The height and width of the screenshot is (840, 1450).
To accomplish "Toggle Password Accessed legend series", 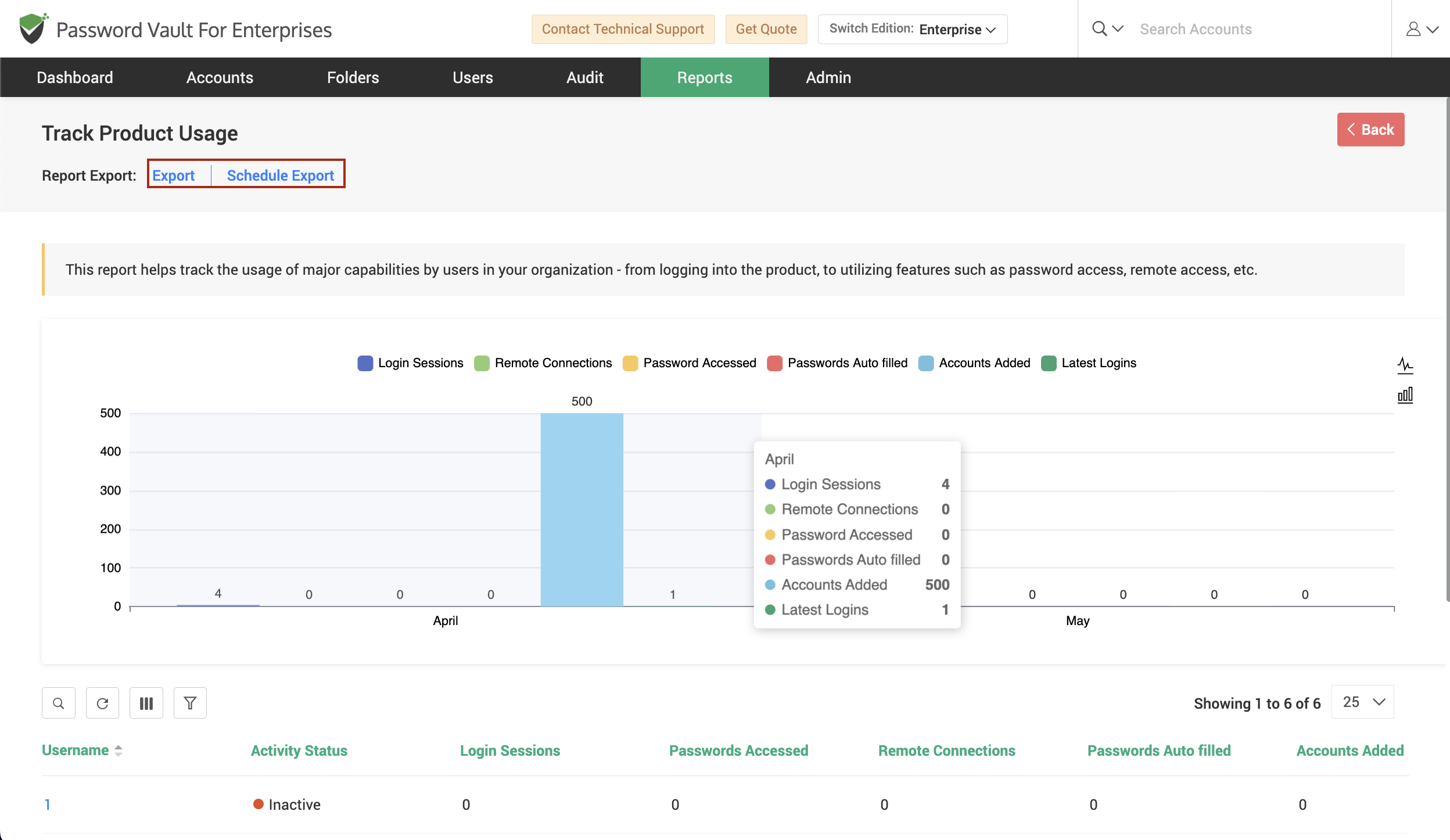I will (690, 363).
